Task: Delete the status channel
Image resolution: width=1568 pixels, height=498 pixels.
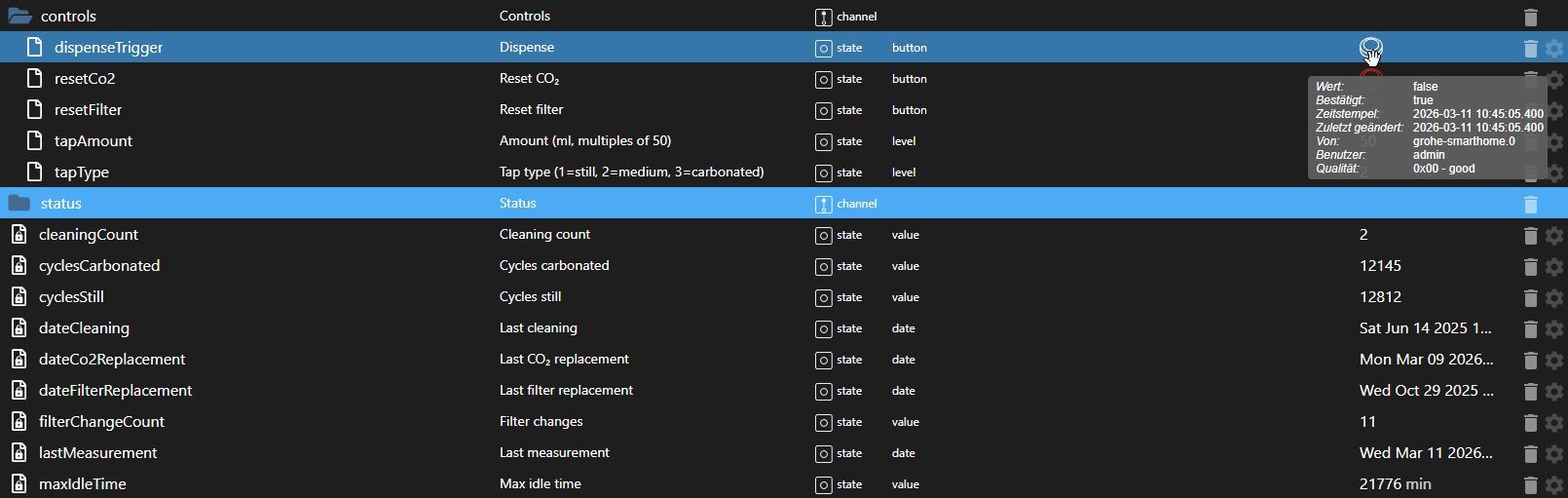Action: 1530,204
